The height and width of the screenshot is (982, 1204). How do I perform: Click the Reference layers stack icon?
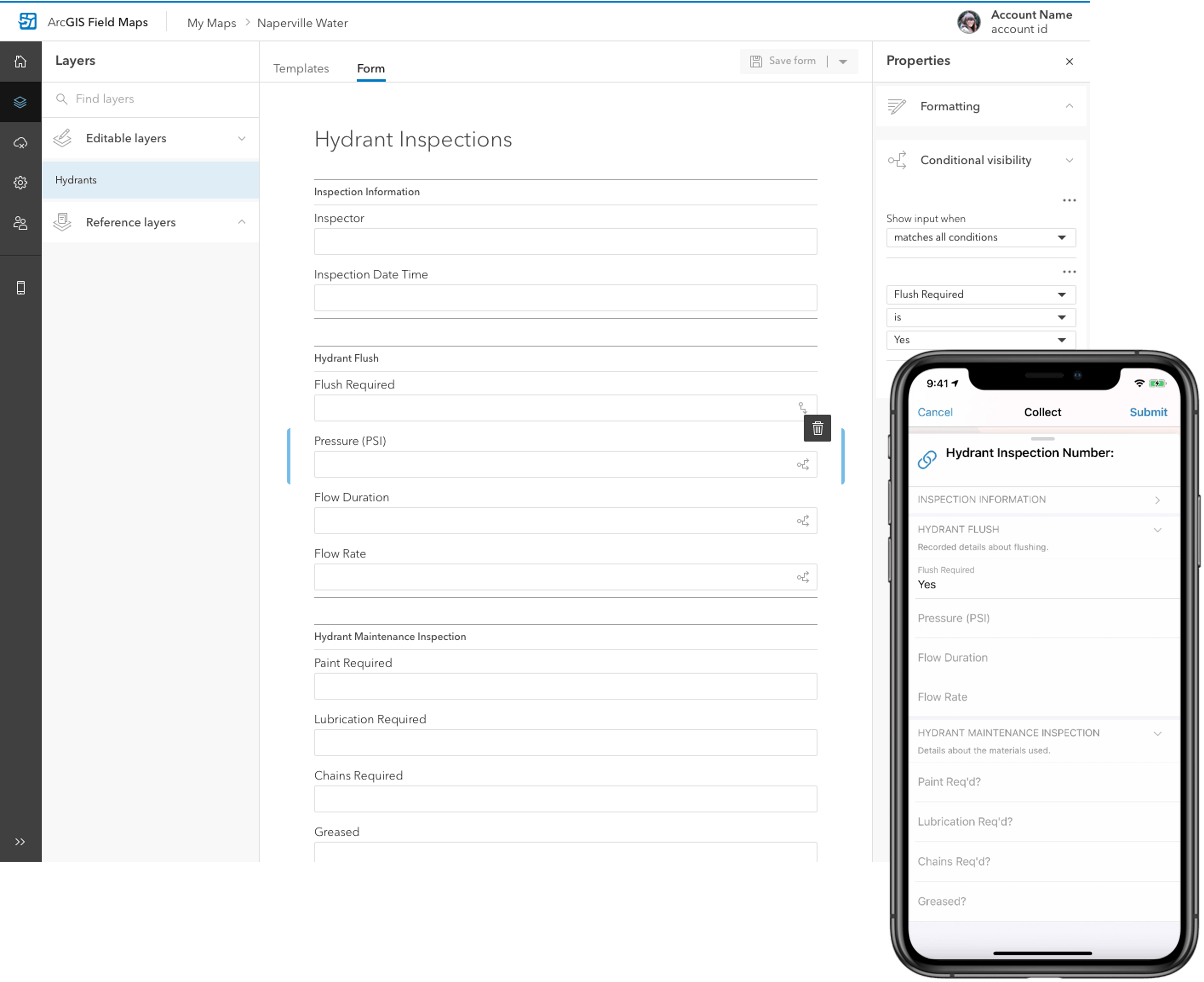click(x=63, y=222)
